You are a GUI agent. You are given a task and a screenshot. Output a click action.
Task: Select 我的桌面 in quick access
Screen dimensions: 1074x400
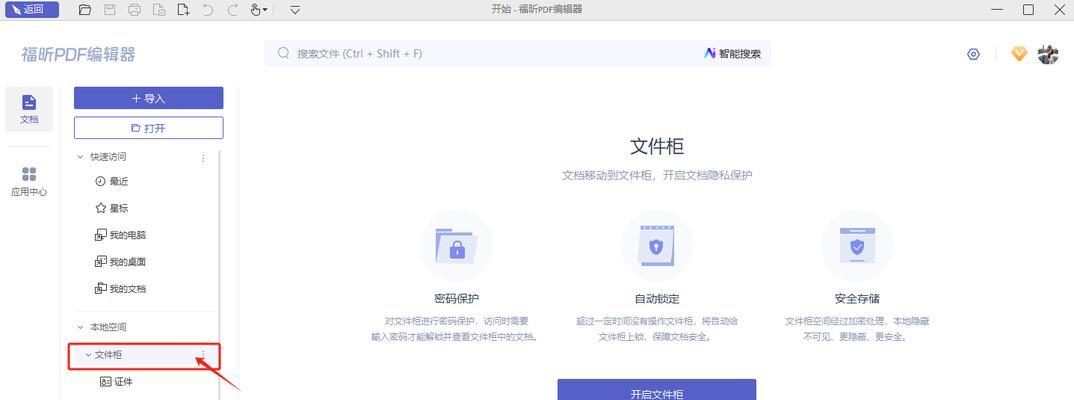click(x=120, y=262)
